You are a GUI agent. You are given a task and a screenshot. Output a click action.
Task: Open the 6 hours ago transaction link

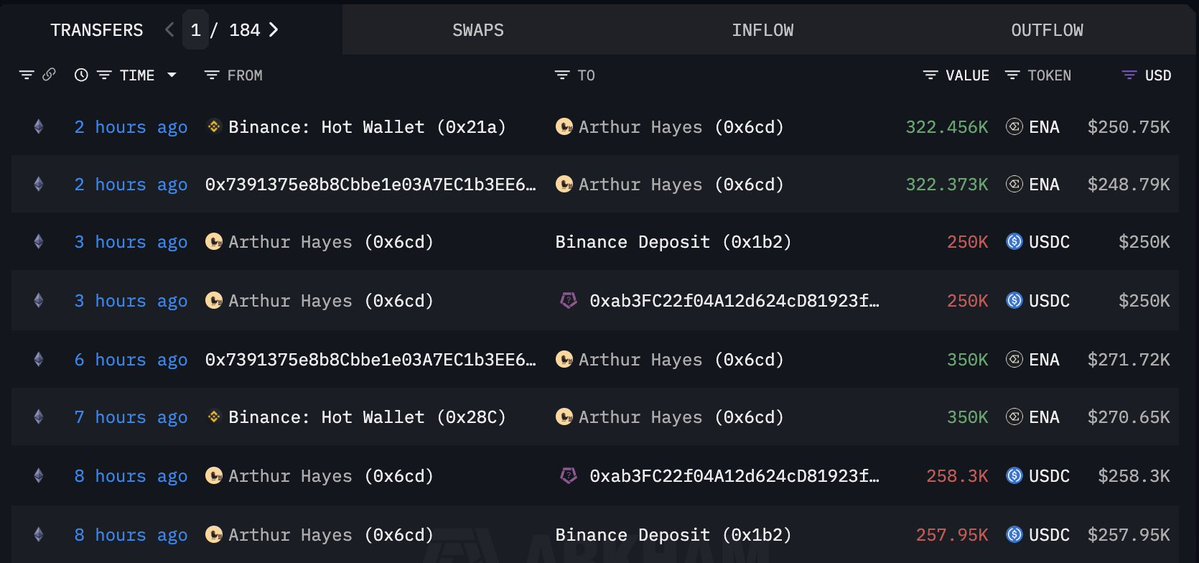[x=131, y=360]
